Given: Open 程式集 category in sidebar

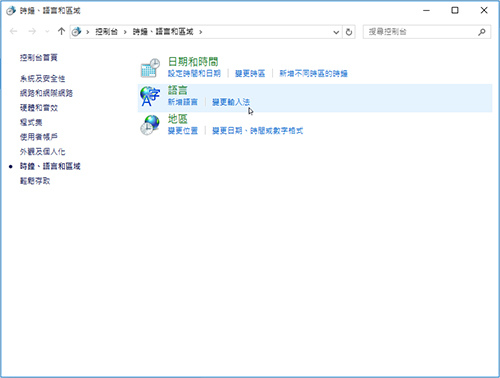Looking at the screenshot, I should click(x=31, y=122).
